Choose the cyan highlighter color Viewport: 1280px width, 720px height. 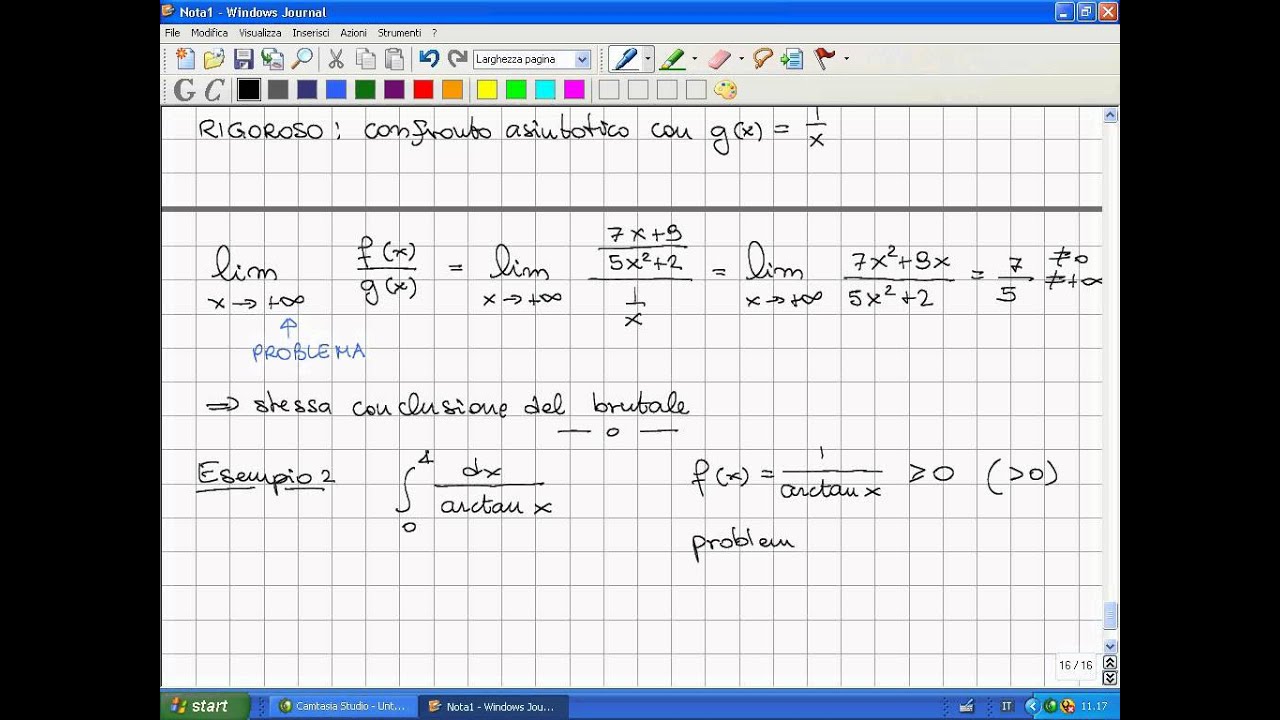(x=545, y=90)
